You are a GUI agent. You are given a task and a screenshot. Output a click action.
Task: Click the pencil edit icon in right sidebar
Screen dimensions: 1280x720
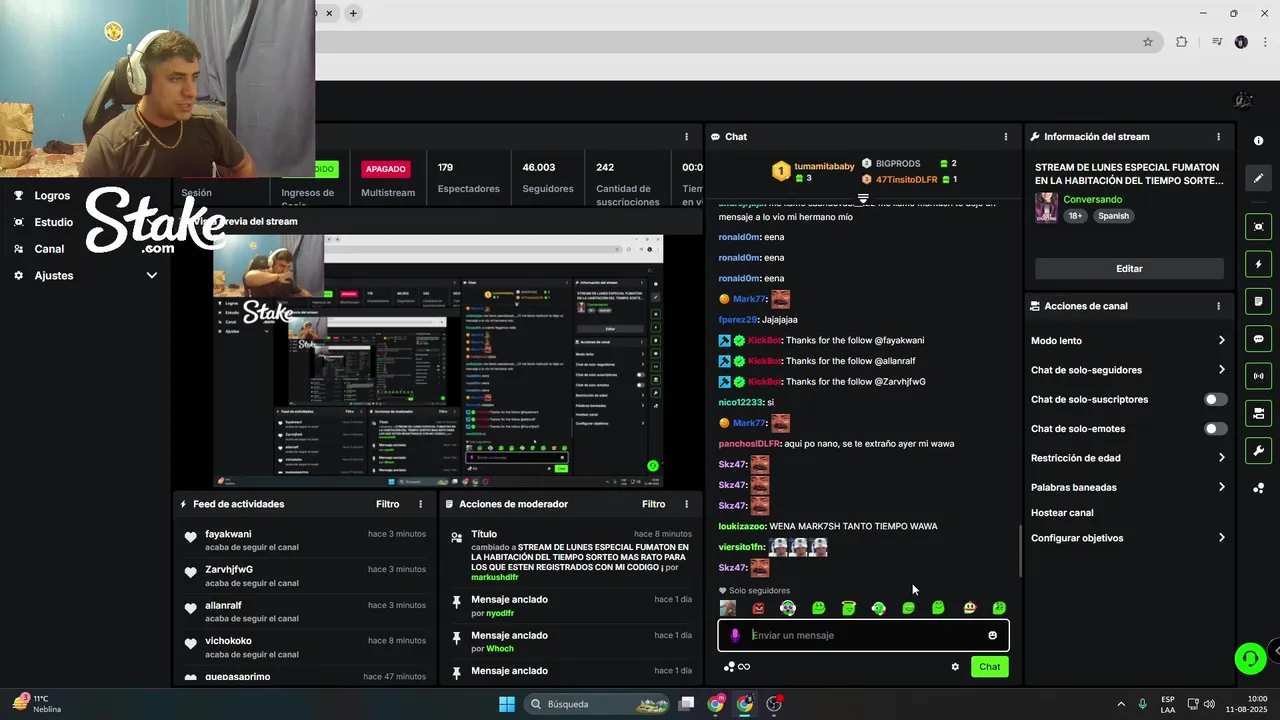click(1258, 178)
